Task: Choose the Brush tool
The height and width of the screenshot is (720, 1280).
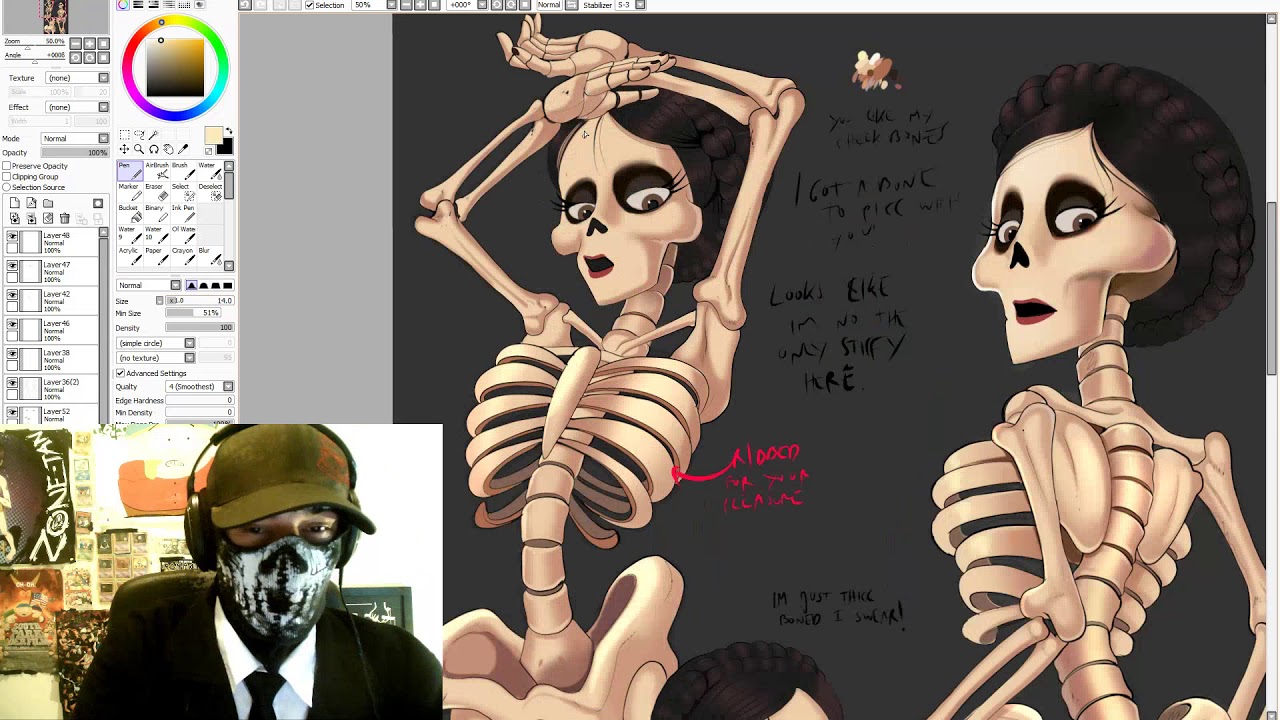Action: point(183,171)
